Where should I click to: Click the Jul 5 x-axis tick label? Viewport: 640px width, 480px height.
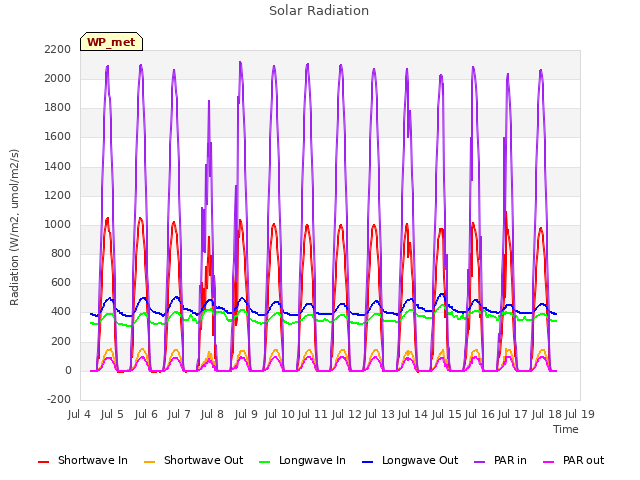click(112, 414)
